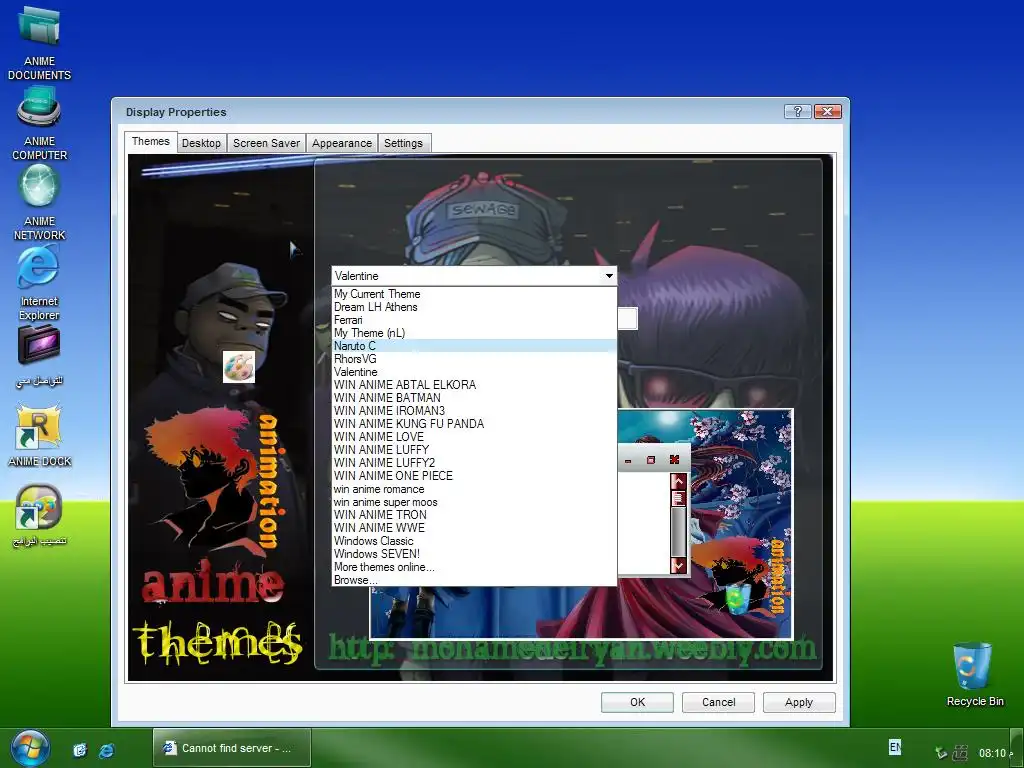Viewport: 1024px width, 768px height.
Task: Open the Recycle Bin on the desktop
Action: point(974,674)
